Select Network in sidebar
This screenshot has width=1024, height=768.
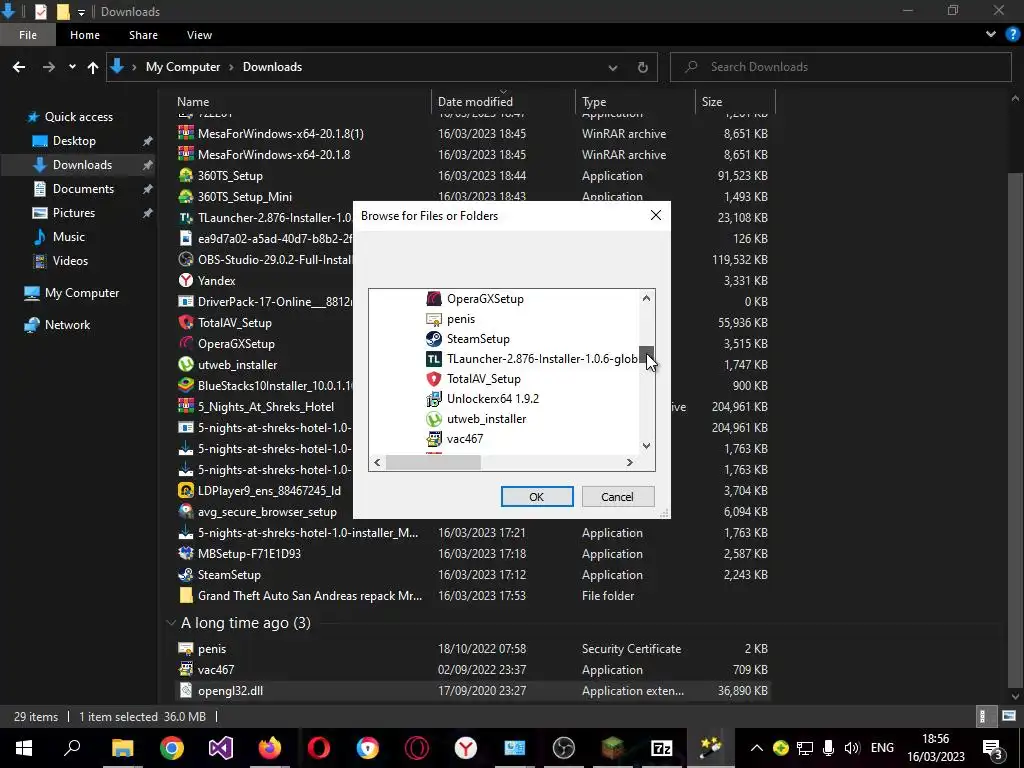67,325
